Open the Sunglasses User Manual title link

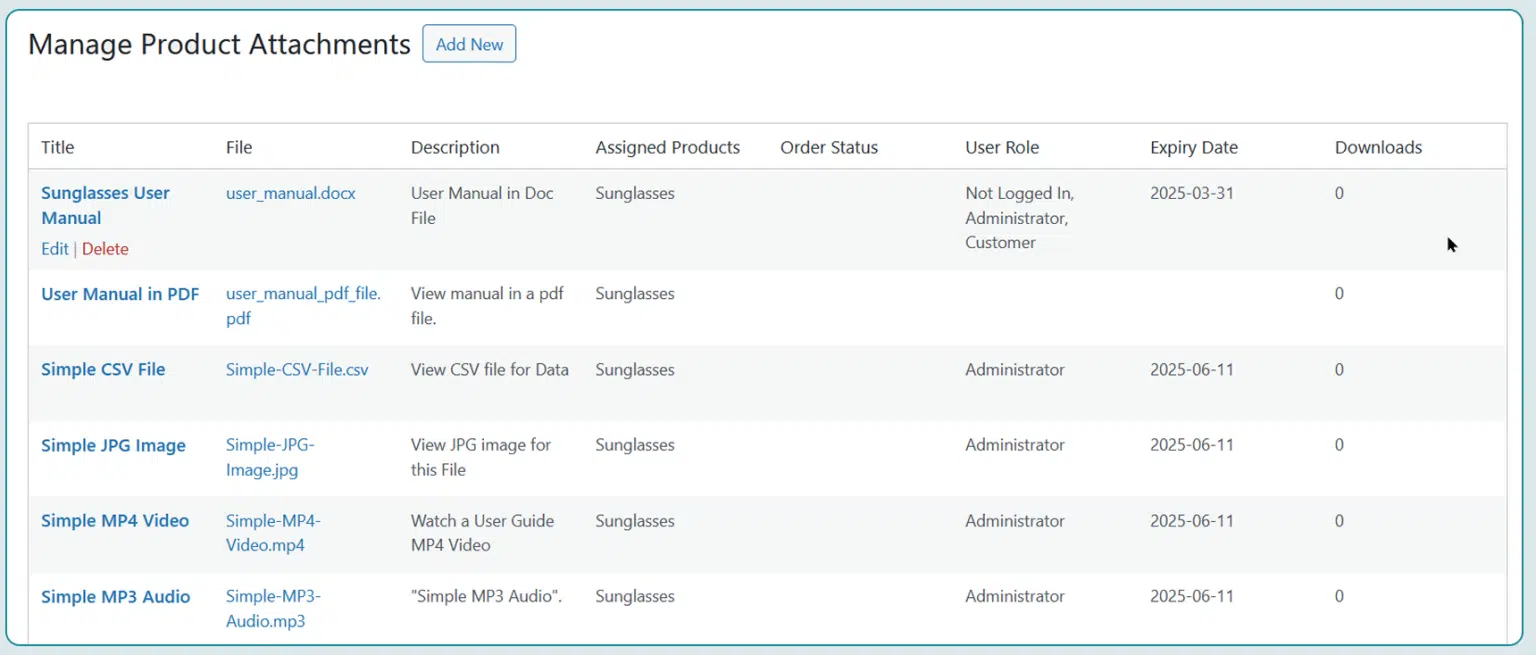(105, 205)
